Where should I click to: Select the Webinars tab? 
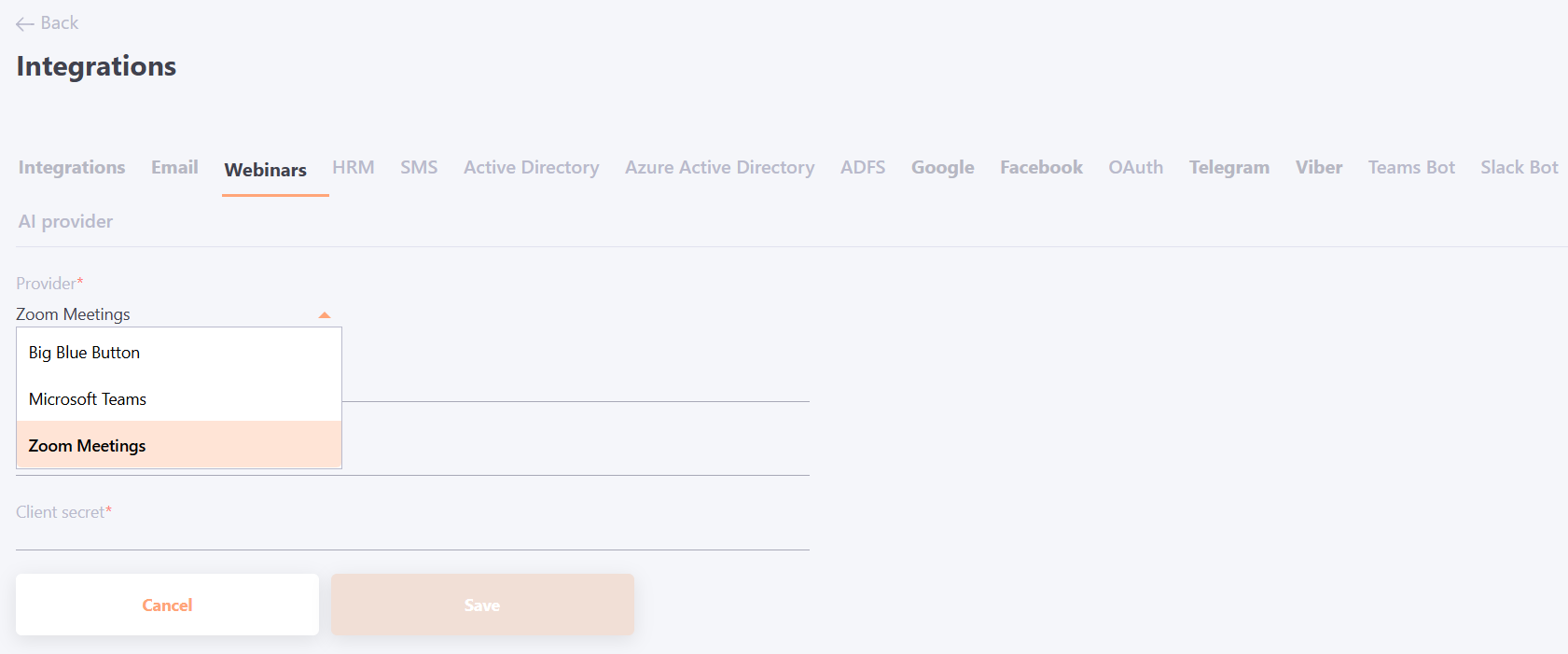point(266,170)
